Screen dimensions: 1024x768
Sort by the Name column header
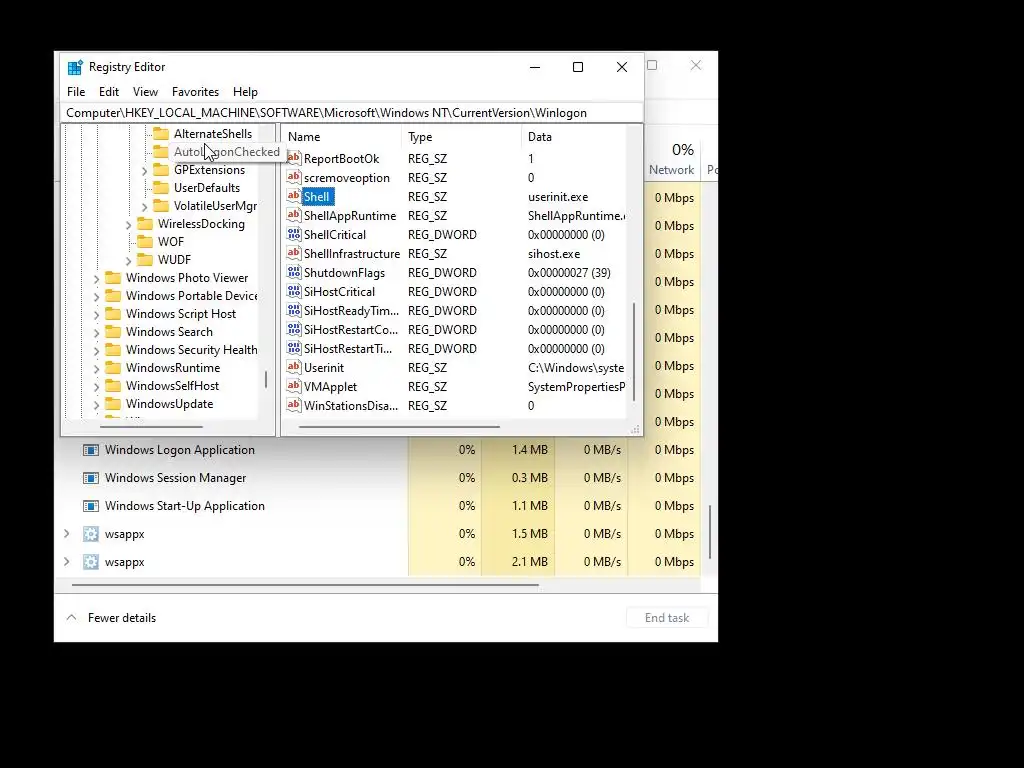304,137
